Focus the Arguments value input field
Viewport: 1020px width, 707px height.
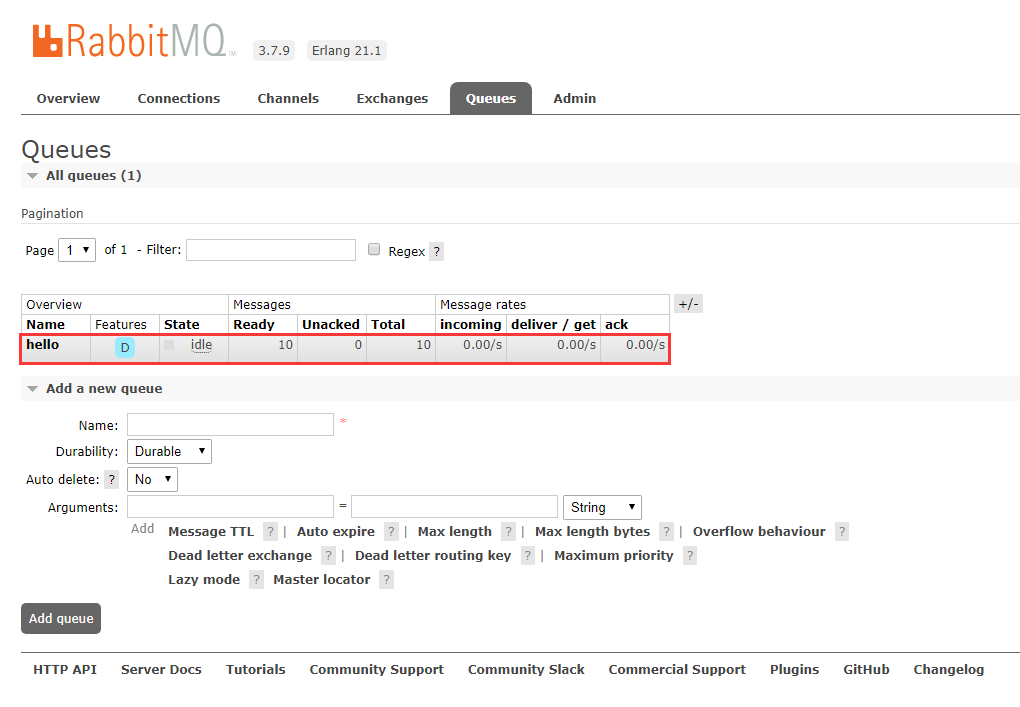(x=455, y=507)
